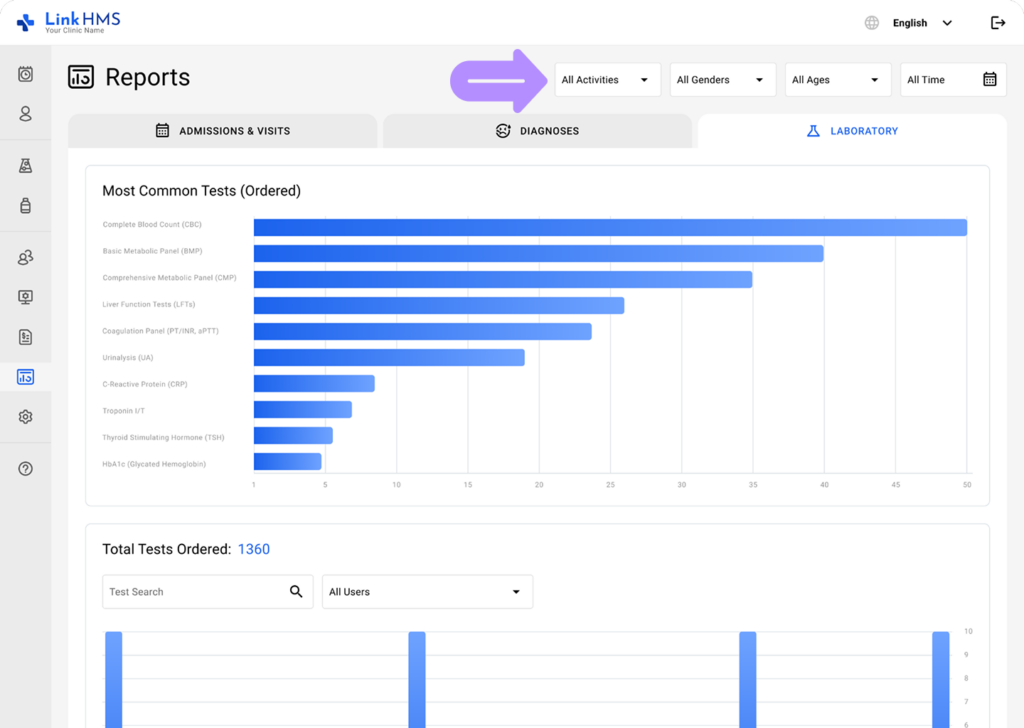
Task: Expand the All Genders filter
Action: (x=722, y=80)
